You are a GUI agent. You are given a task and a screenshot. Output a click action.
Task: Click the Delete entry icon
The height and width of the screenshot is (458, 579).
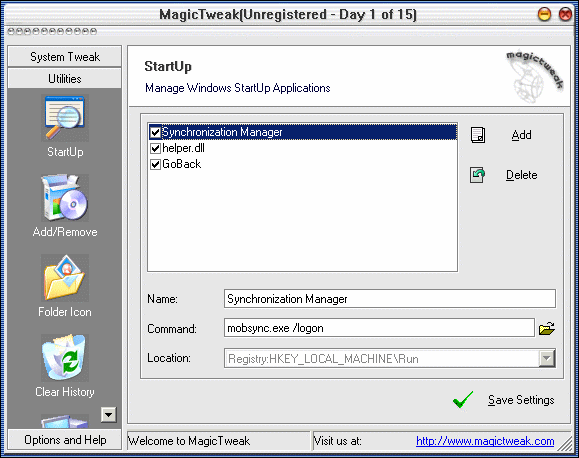click(477, 175)
